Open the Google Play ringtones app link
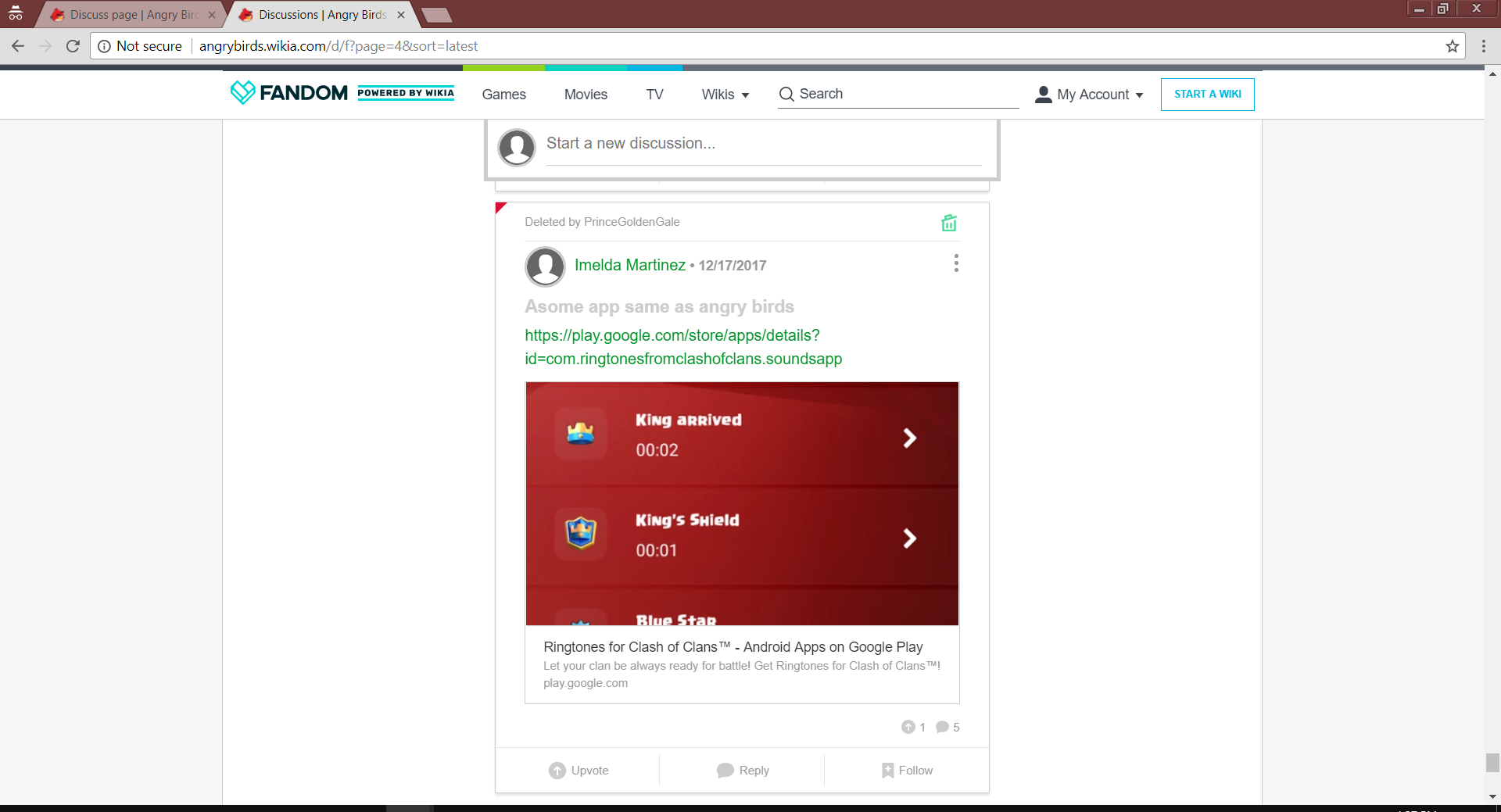Image resolution: width=1501 pixels, height=812 pixels. pos(682,347)
